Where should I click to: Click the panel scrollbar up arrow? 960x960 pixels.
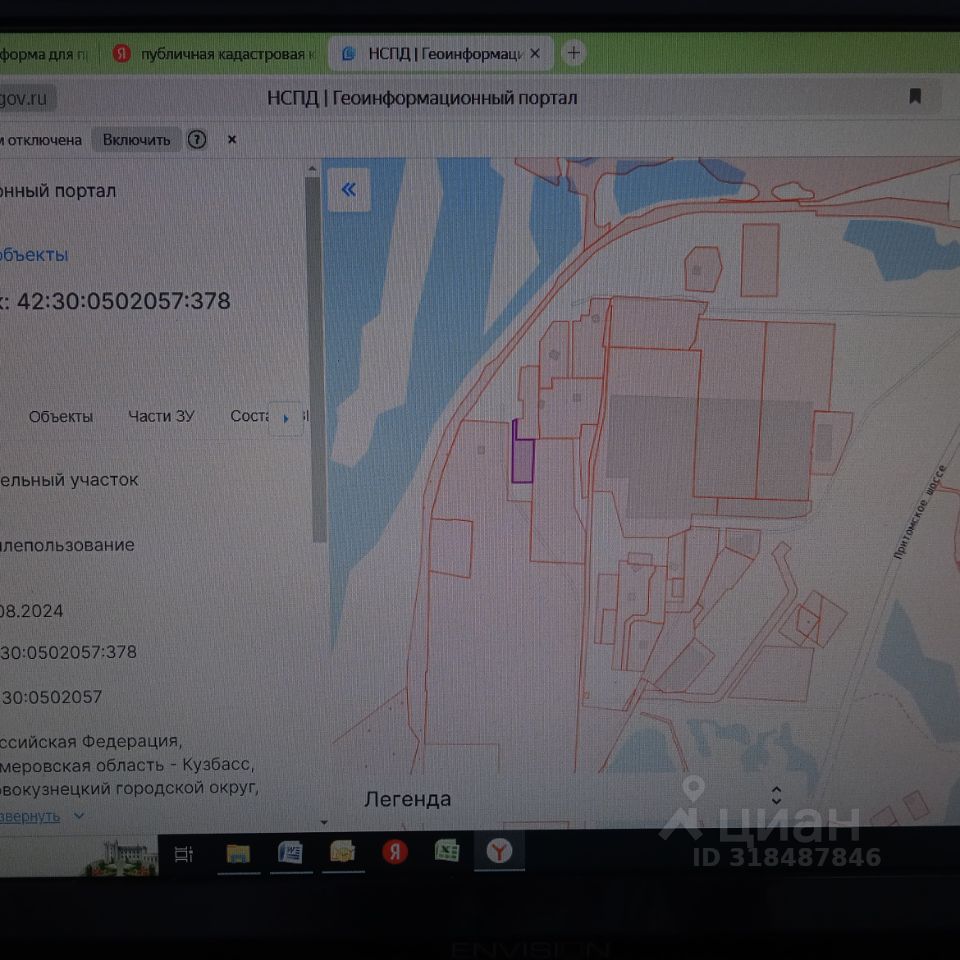(x=312, y=168)
